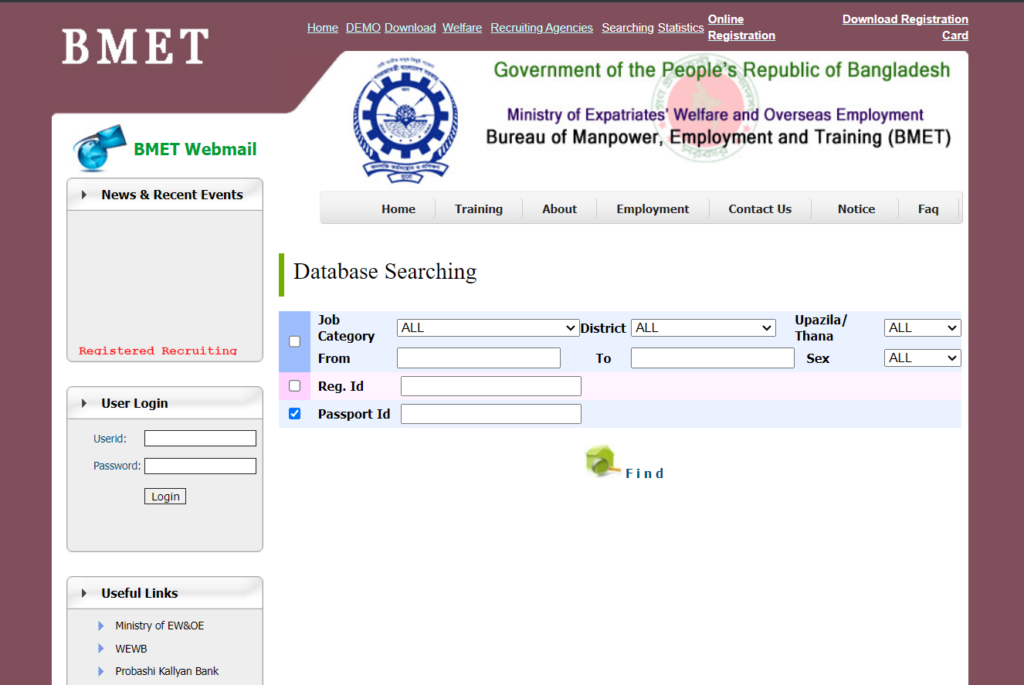This screenshot has width=1024, height=685.
Task: Click the arrow icon beside News & Recent Events
Action: 84,195
